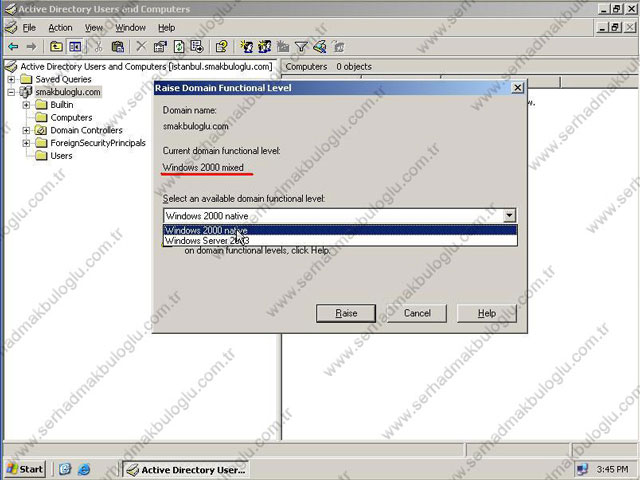The image size is (640, 480).
Task: Click the Start button
Action: (24, 469)
